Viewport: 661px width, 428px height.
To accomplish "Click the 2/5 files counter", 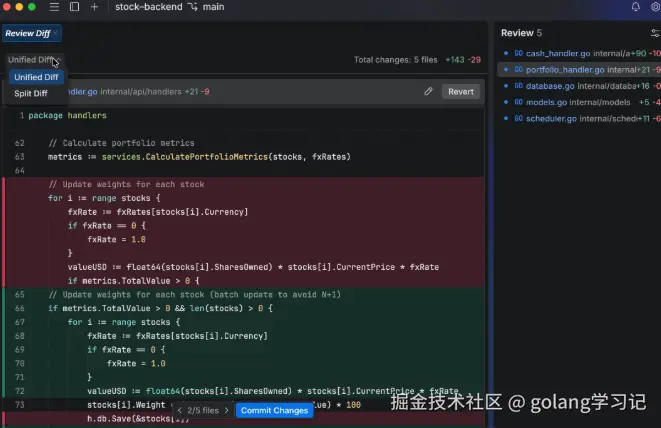I will tap(203, 410).
